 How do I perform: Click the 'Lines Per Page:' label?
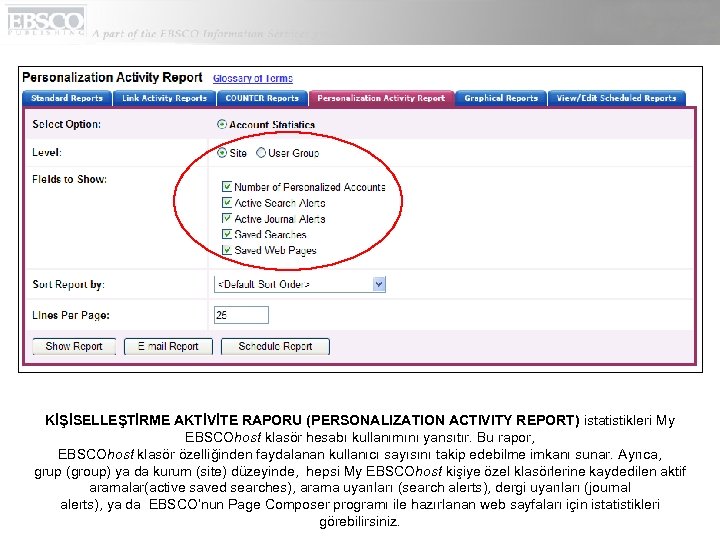tap(71, 315)
